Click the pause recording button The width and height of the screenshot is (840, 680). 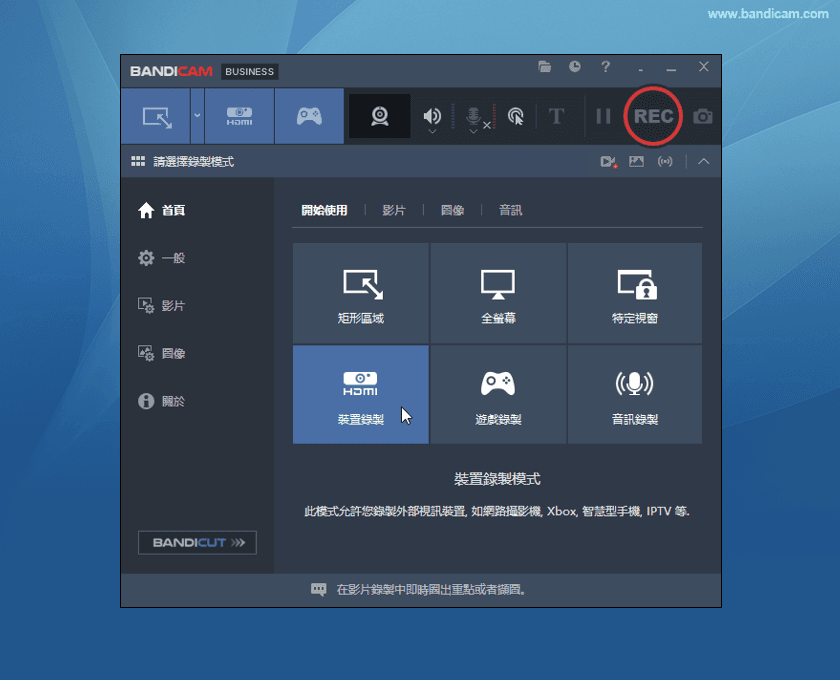603,116
